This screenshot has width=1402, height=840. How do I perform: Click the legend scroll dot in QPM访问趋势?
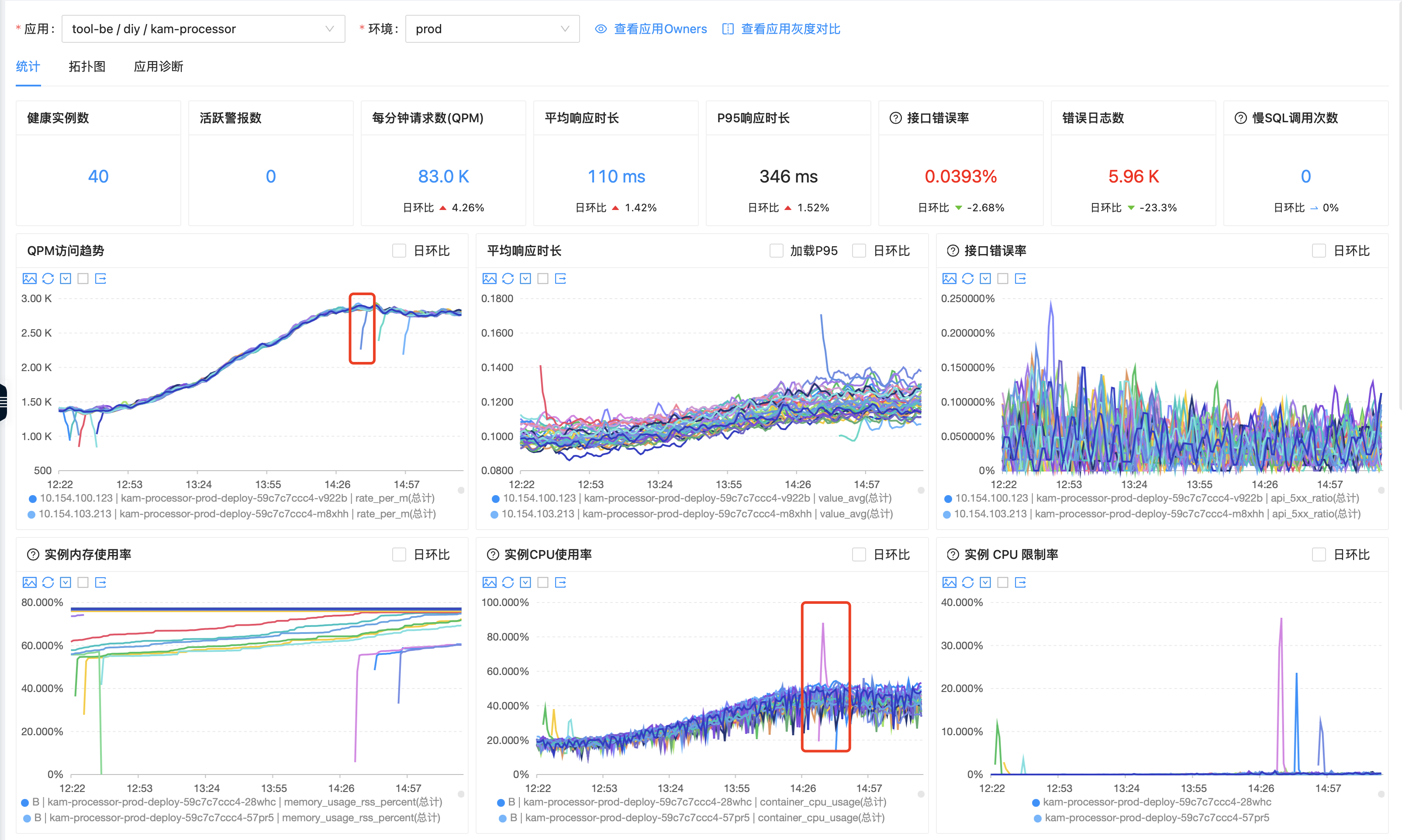click(461, 490)
